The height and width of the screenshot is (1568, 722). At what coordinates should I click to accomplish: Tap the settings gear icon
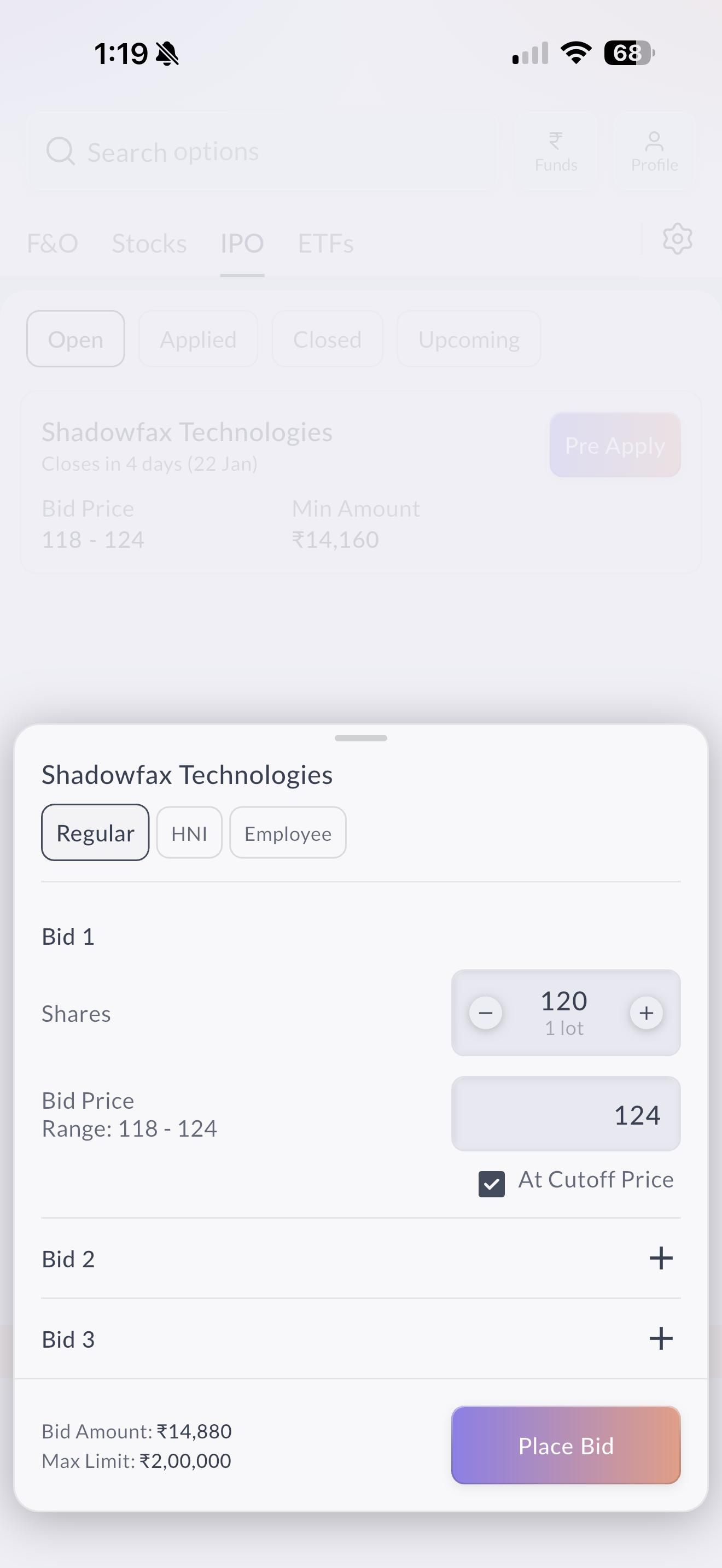(677, 238)
